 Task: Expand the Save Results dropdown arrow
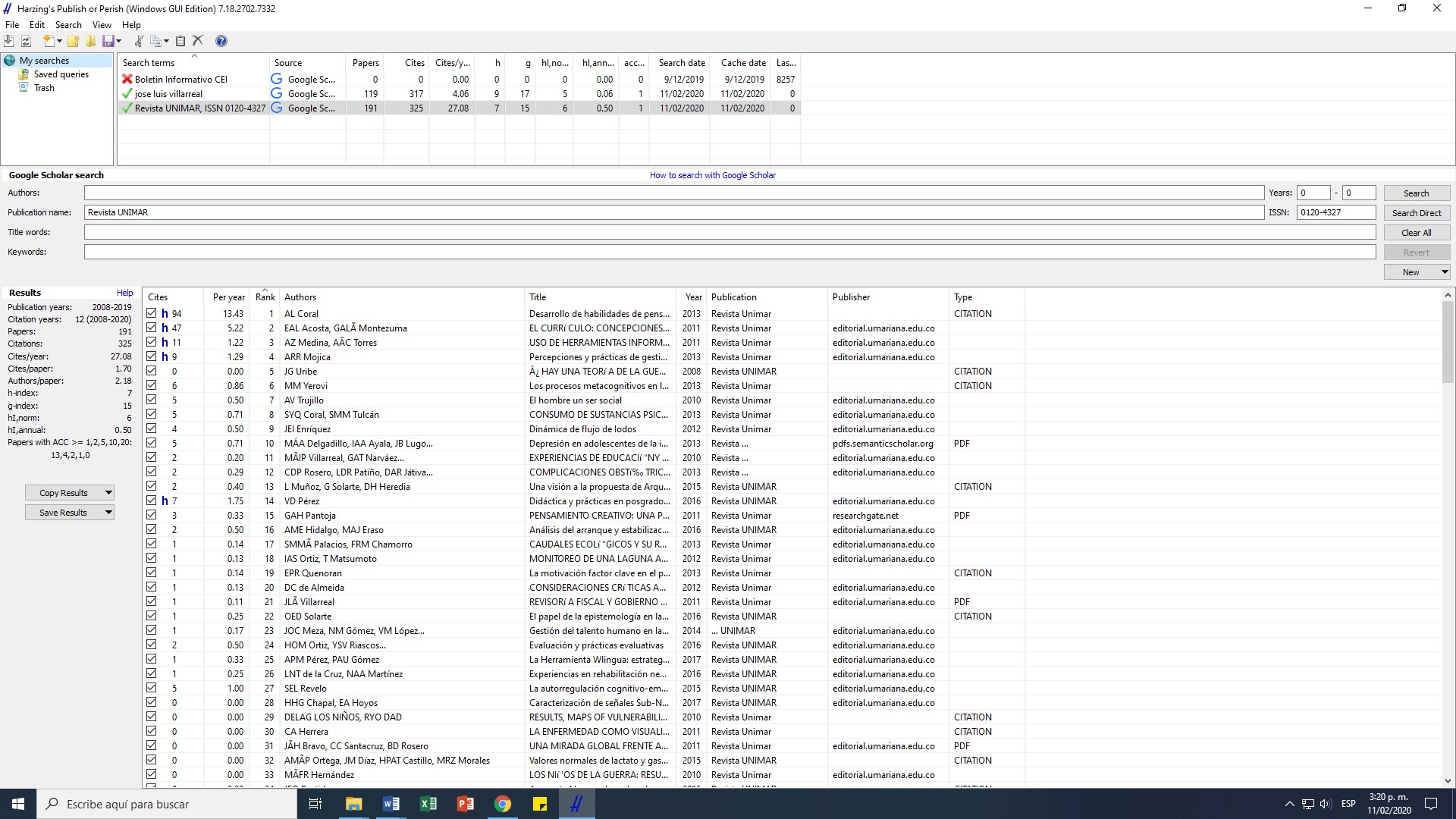pos(108,513)
